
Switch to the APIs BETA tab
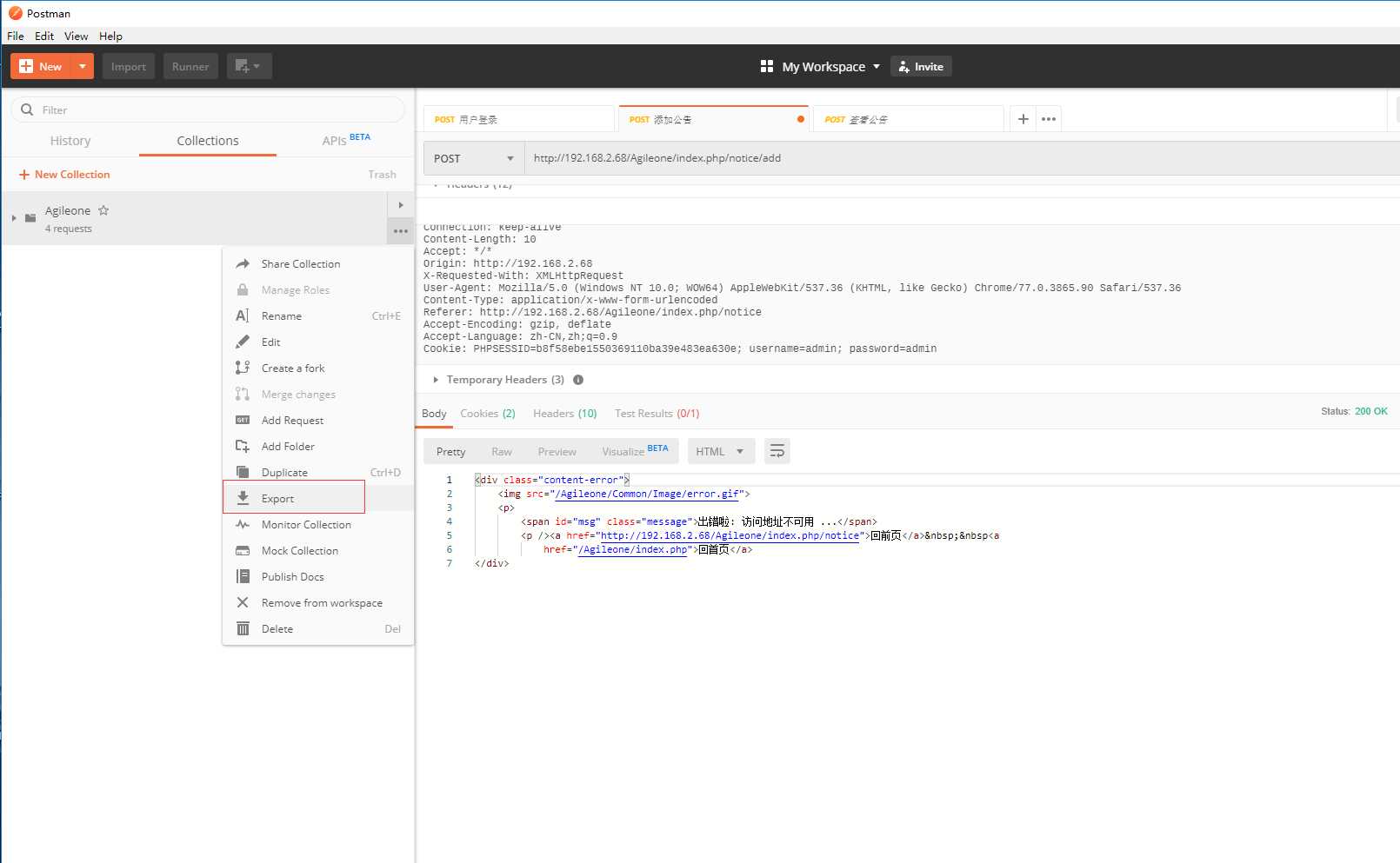click(346, 141)
